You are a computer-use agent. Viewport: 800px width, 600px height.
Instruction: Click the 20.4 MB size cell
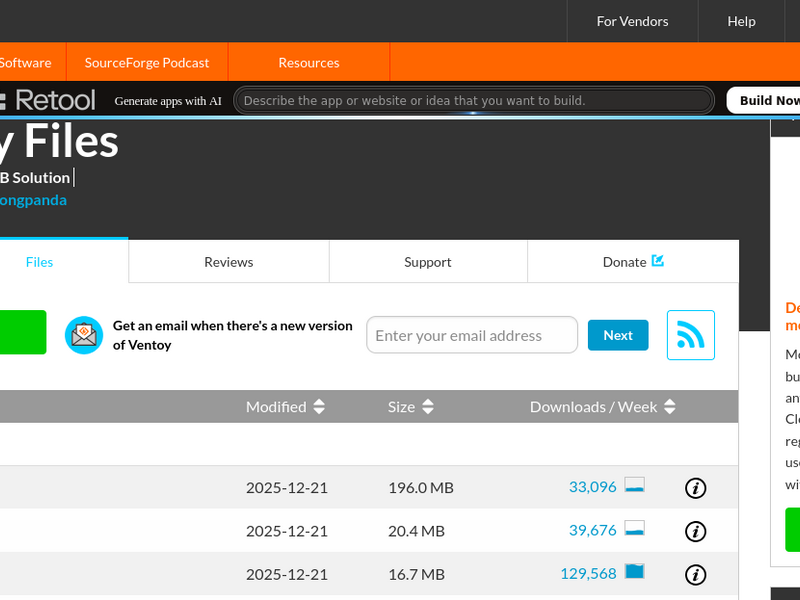(416, 531)
